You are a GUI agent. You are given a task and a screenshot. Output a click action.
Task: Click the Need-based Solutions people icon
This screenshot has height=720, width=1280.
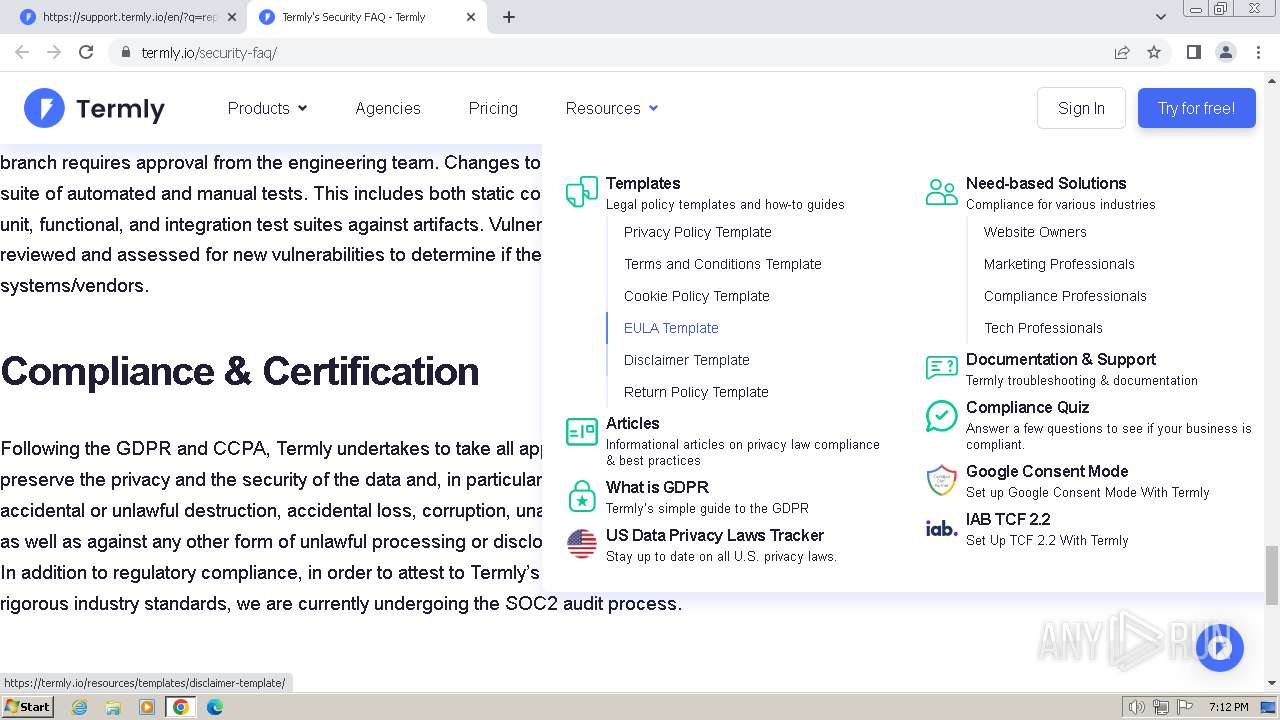(x=942, y=192)
